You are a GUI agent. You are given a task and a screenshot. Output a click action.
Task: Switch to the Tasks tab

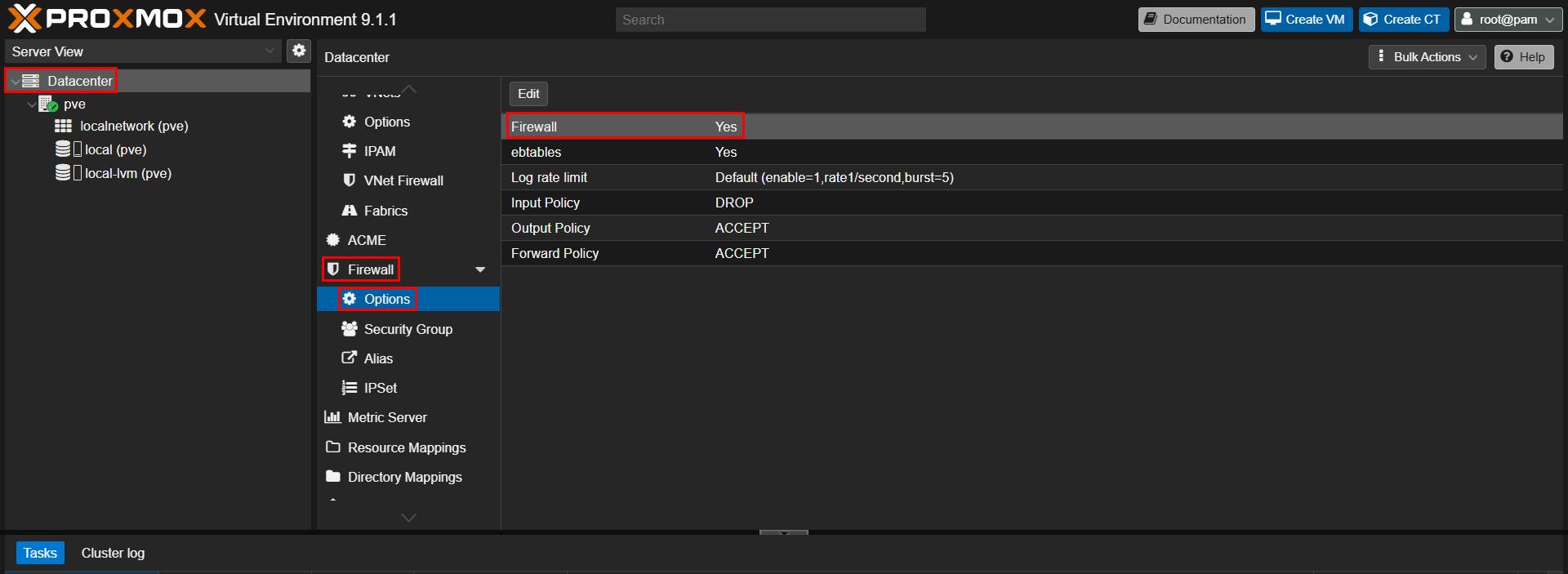tap(40, 553)
